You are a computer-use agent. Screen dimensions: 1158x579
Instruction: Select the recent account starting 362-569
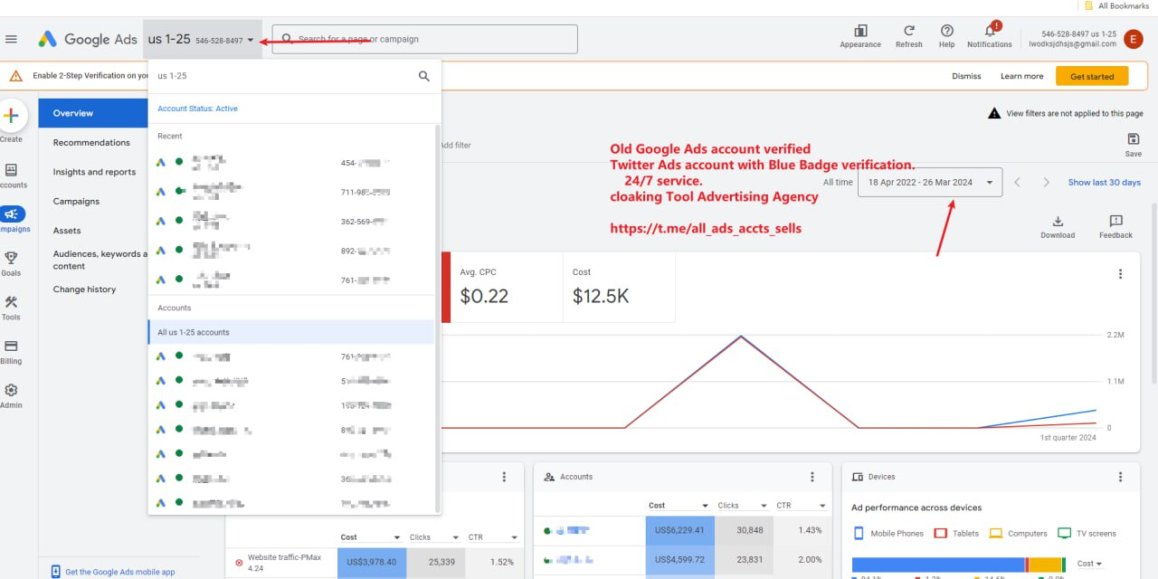291,221
